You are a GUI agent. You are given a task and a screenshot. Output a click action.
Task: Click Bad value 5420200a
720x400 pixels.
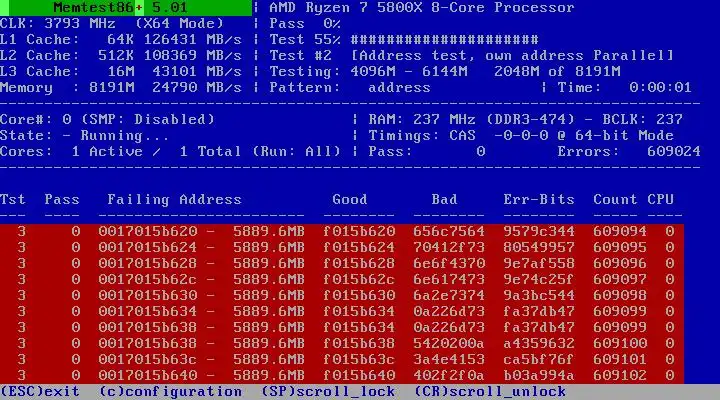(x=449, y=343)
